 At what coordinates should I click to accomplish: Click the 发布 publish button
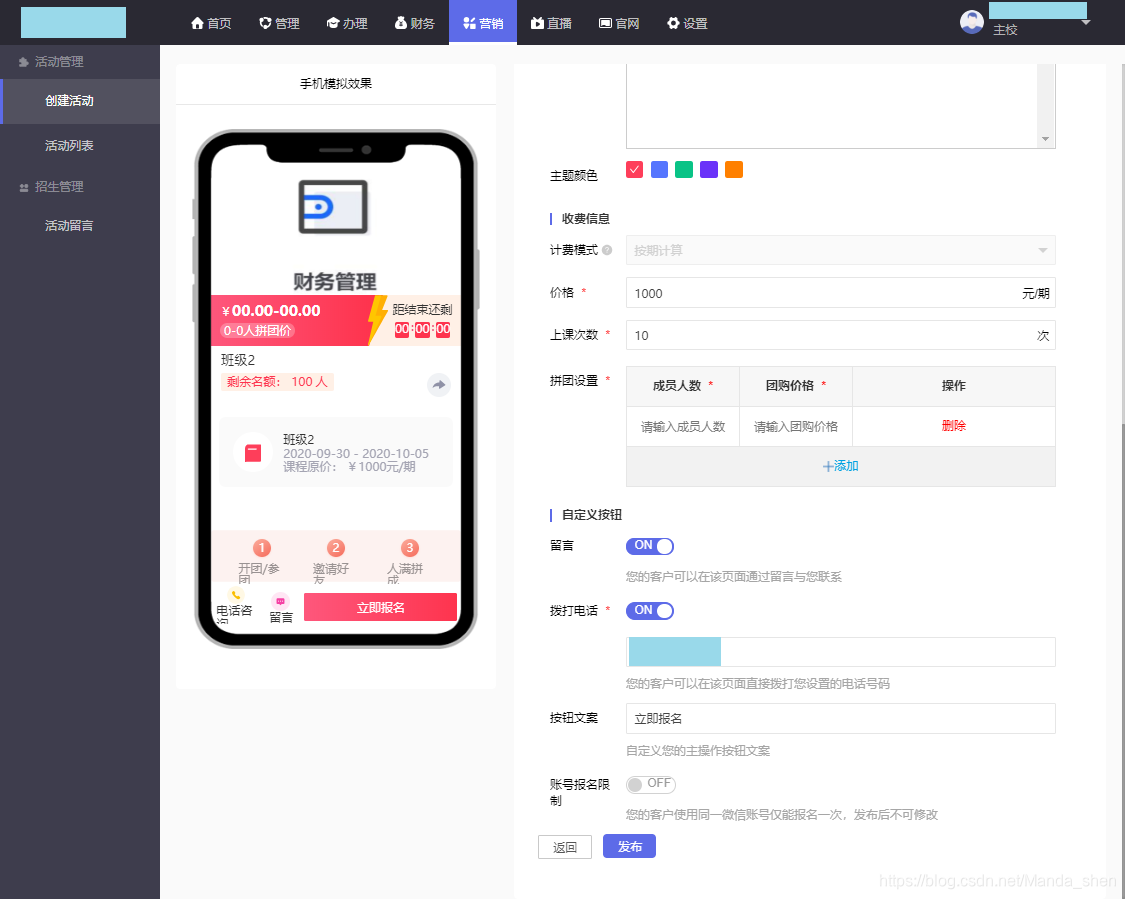pyautogui.click(x=629, y=846)
